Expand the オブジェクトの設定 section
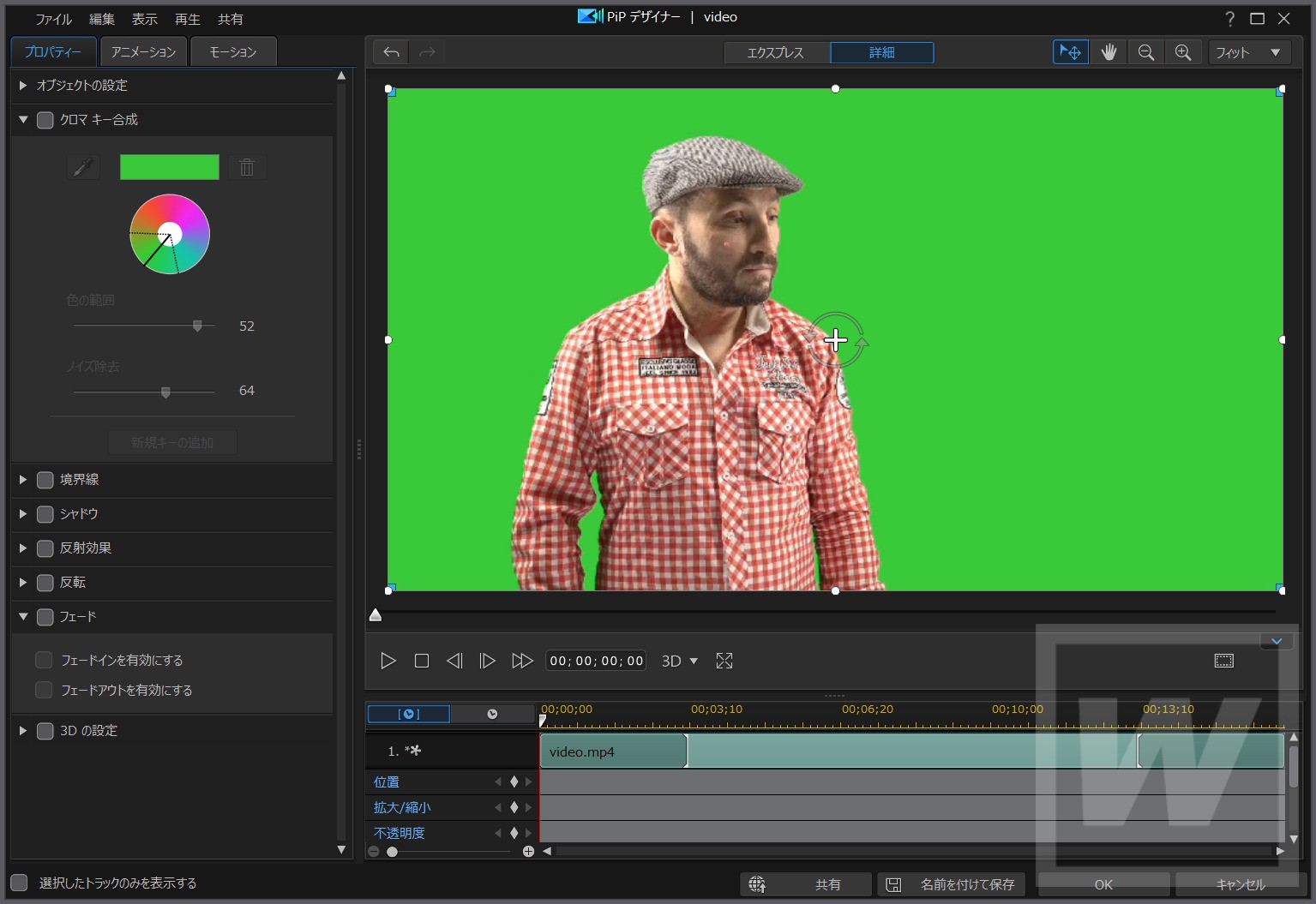This screenshot has width=1316, height=904. pos(23,86)
